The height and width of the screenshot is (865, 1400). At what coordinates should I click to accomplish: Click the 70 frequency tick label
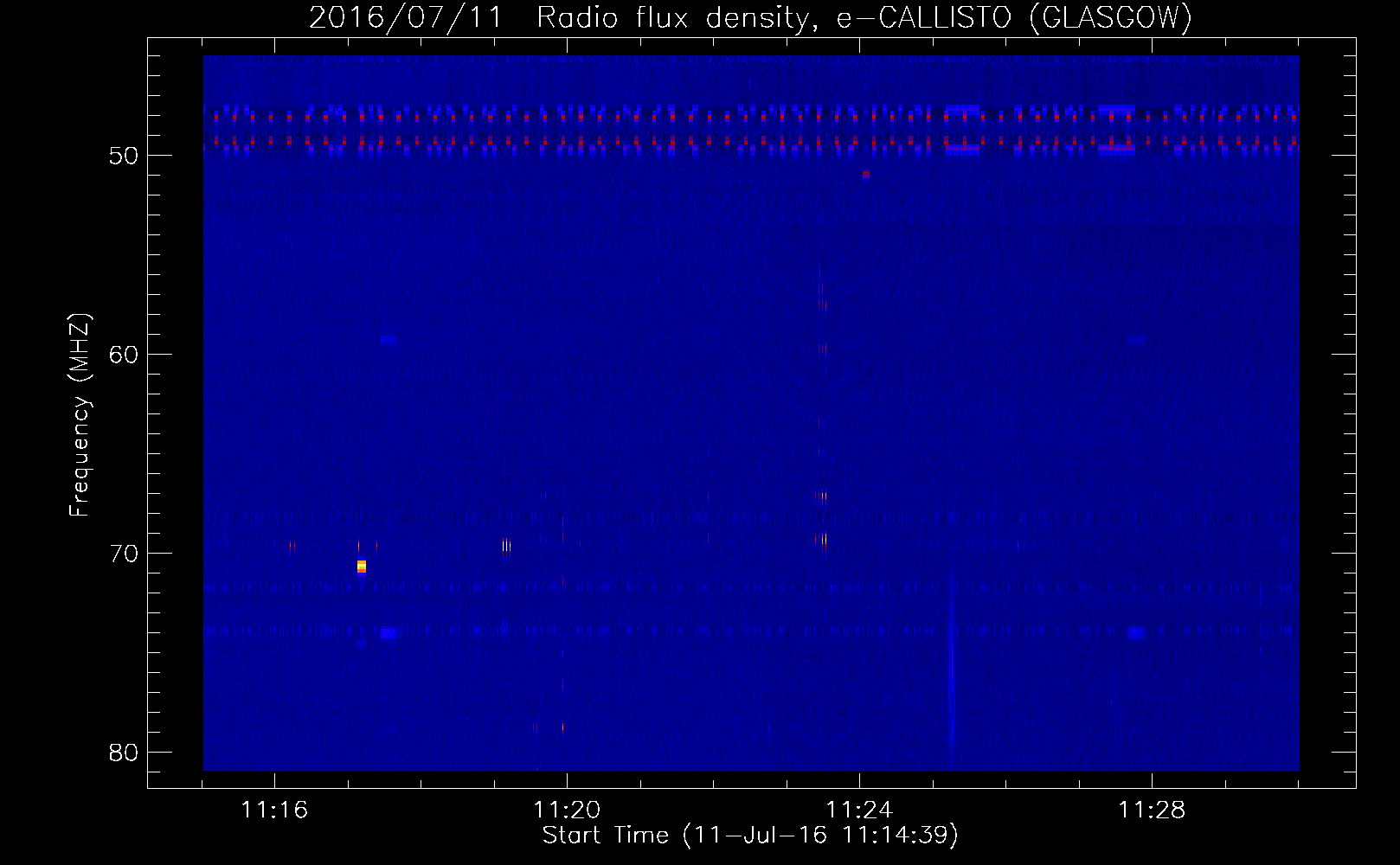coord(124,554)
